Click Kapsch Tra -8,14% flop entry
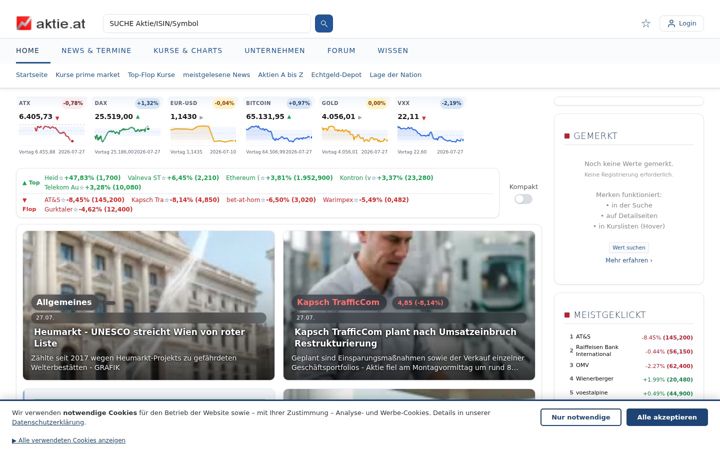Image resolution: width=720 pixels, height=450 pixels. tap(175, 200)
